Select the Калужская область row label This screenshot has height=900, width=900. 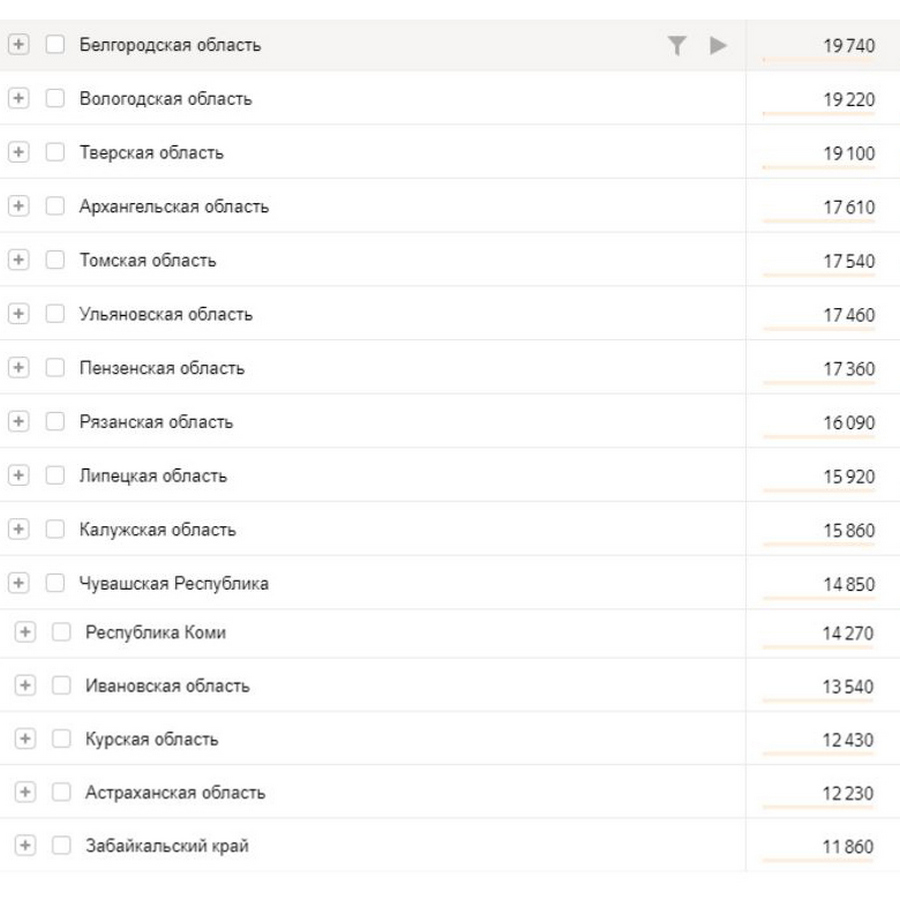click(x=157, y=530)
